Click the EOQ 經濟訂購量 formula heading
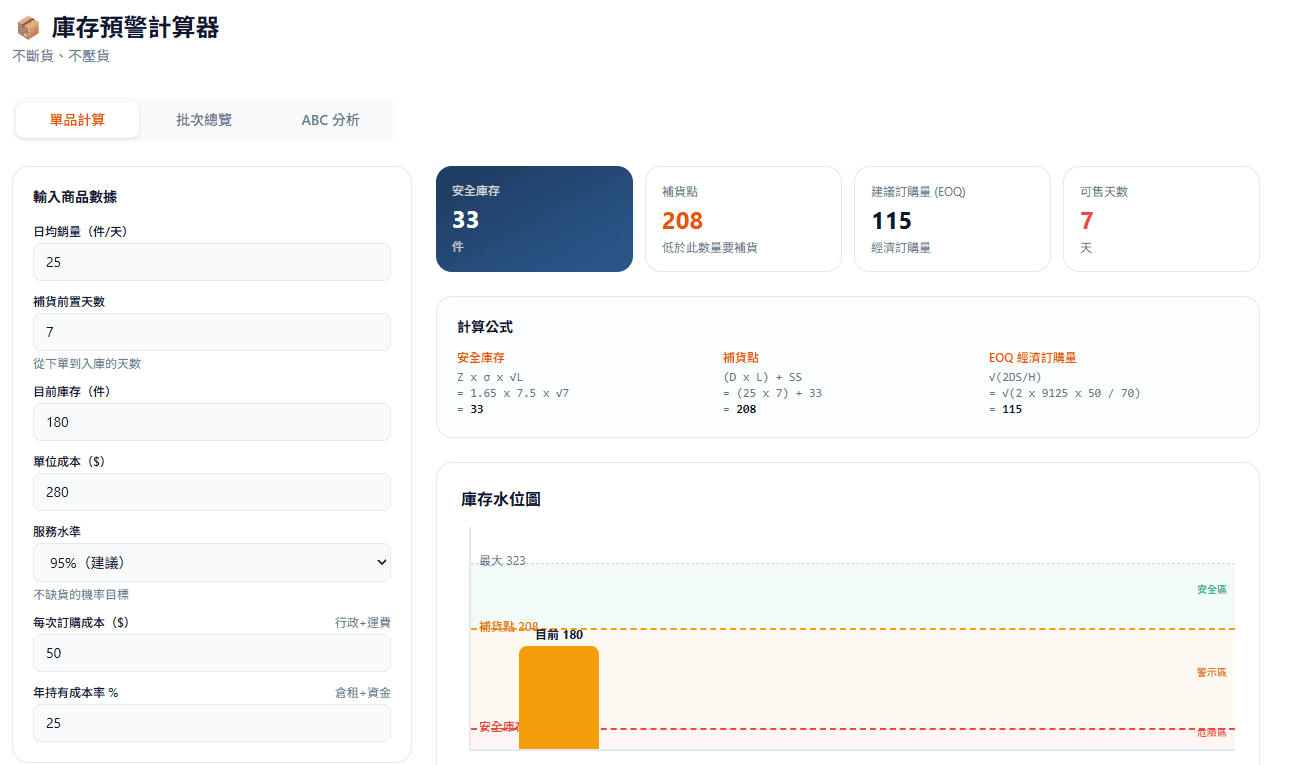 coord(1032,357)
